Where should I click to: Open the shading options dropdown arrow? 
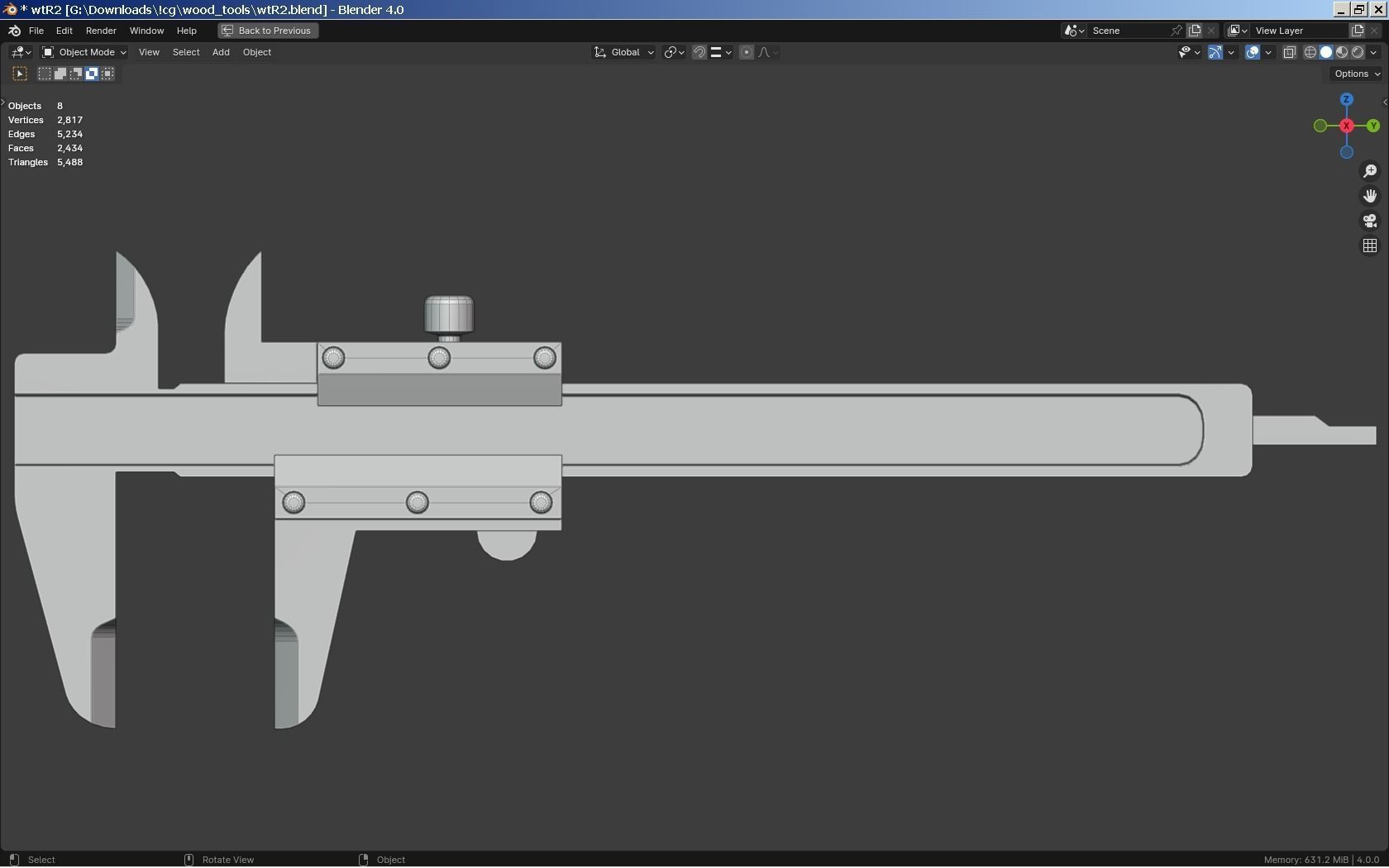click(x=1373, y=52)
